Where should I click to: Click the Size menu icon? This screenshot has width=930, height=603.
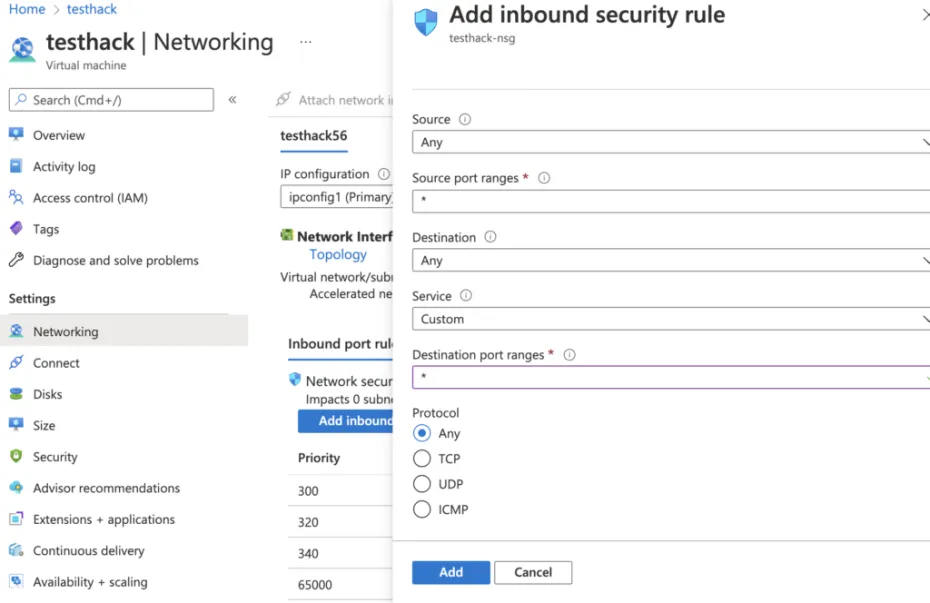[16, 425]
